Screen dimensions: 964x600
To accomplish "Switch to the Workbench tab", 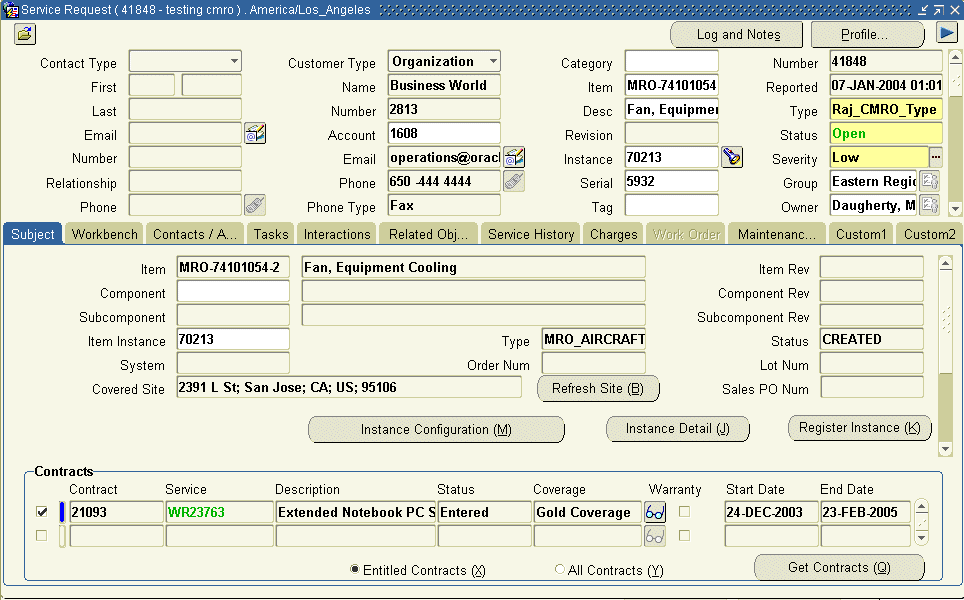I will click(105, 234).
